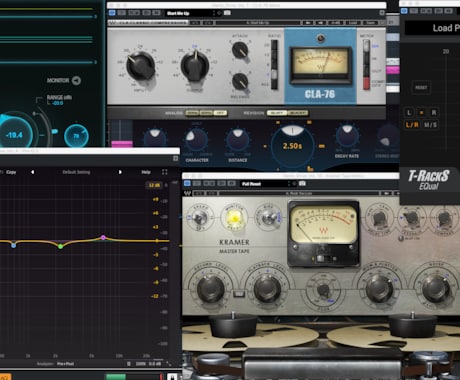This screenshot has height=380, width=460.
Task: Click the CLA-76 Waves redo arrow
Action: (208, 23)
